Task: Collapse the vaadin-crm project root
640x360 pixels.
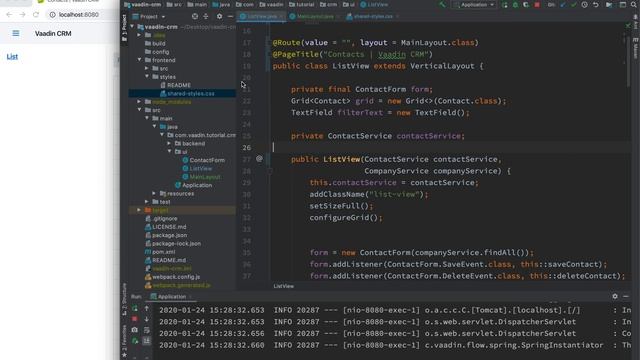Action: 132,27
